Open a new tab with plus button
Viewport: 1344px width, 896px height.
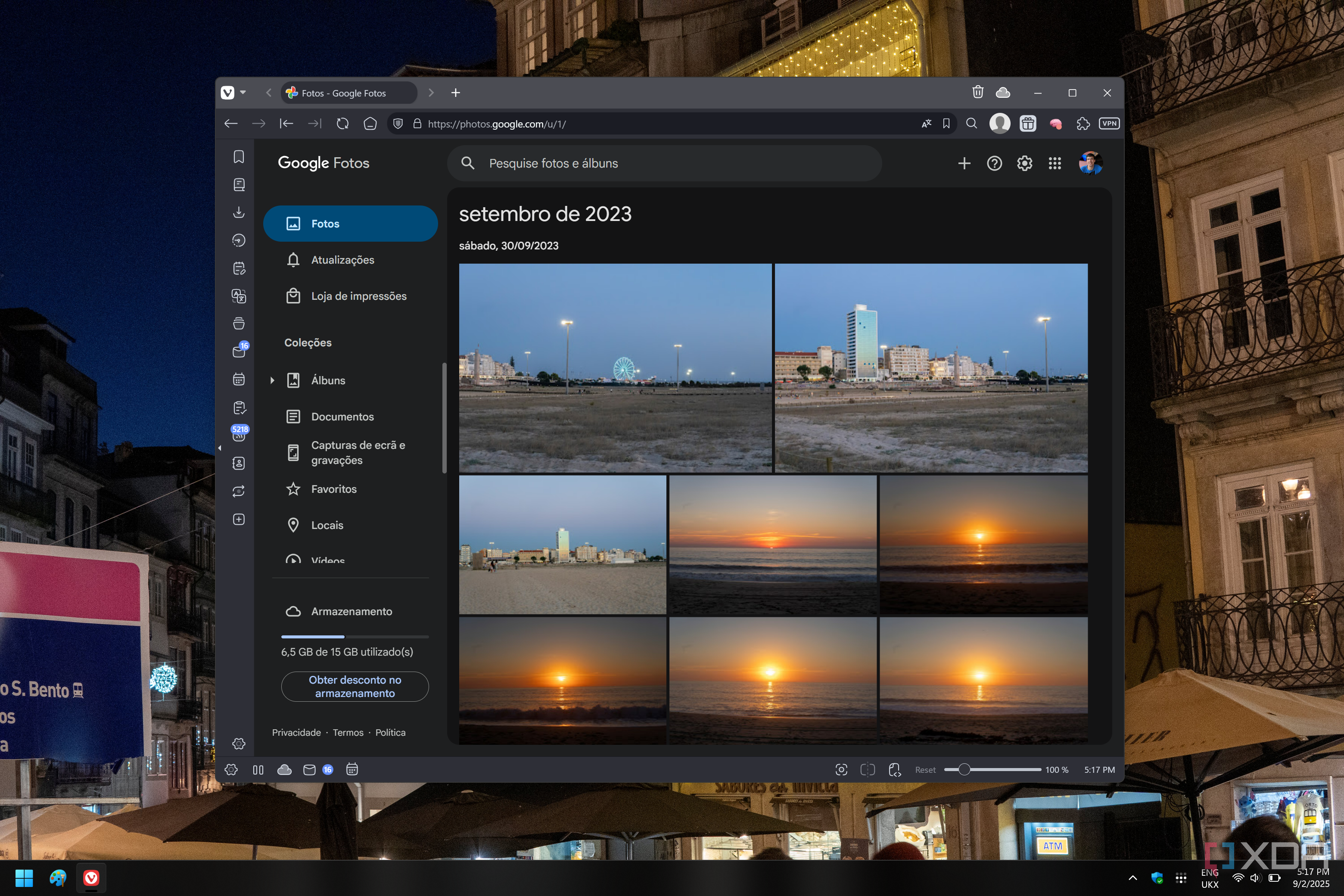[455, 93]
